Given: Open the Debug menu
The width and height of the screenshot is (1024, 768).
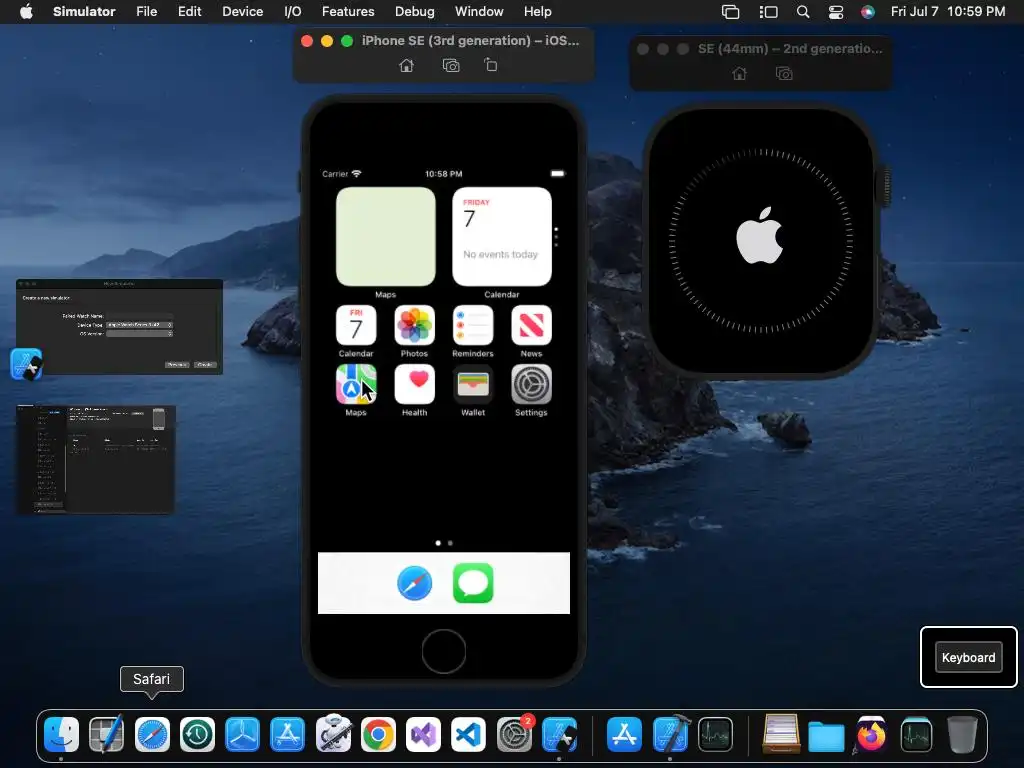Looking at the screenshot, I should [415, 12].
